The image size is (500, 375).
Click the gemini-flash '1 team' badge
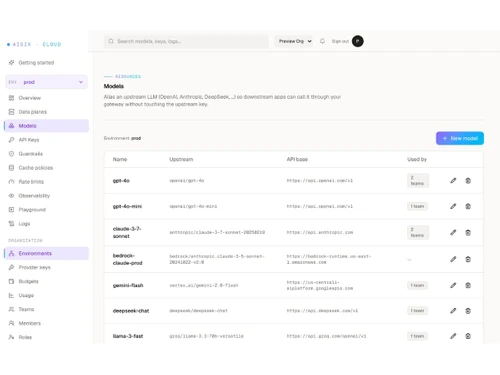click(x=417, y=285)
